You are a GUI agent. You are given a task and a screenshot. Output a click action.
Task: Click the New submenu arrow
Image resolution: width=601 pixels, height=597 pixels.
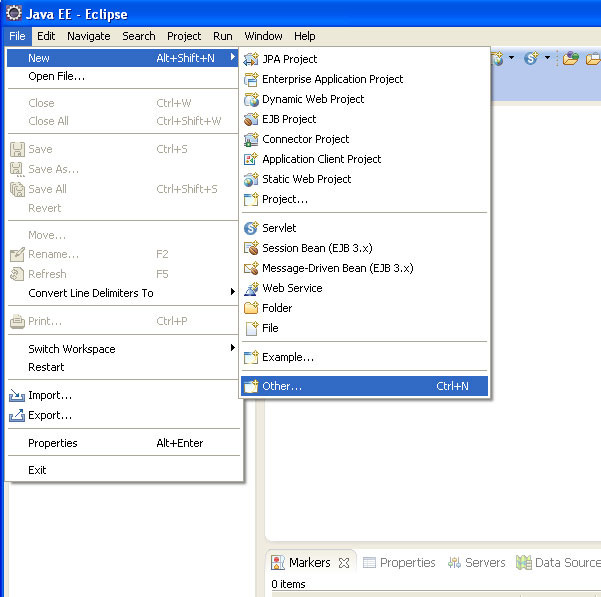232,57
